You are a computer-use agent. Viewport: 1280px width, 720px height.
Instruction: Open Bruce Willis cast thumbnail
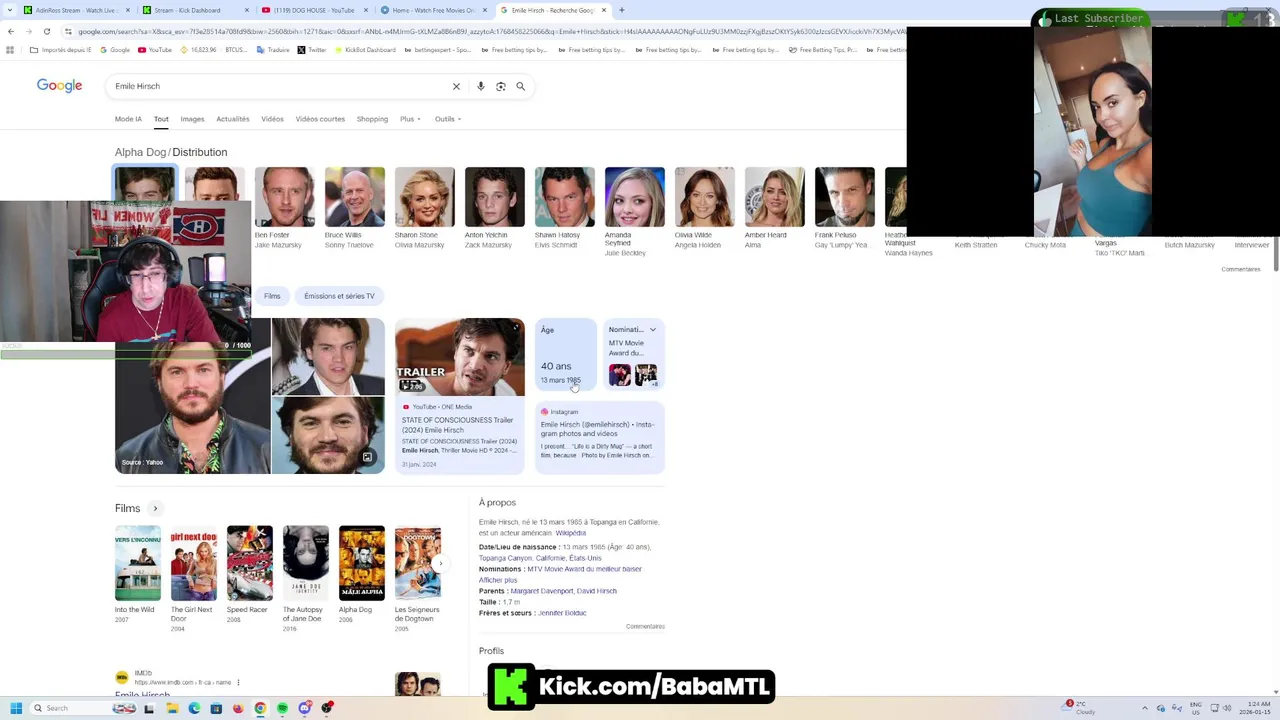[x=354, y=197]
